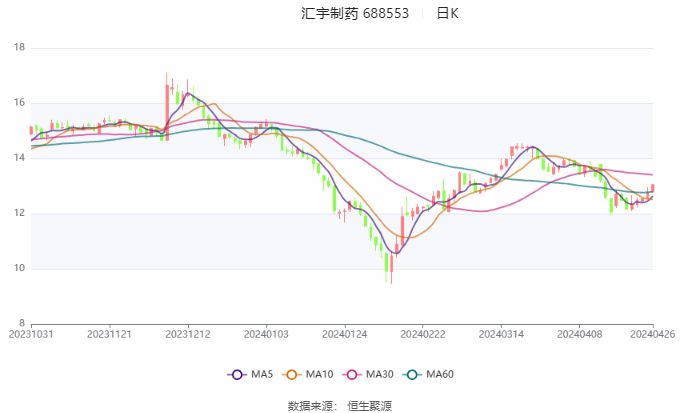Select the 20231212 date axis label

(187, 334)
